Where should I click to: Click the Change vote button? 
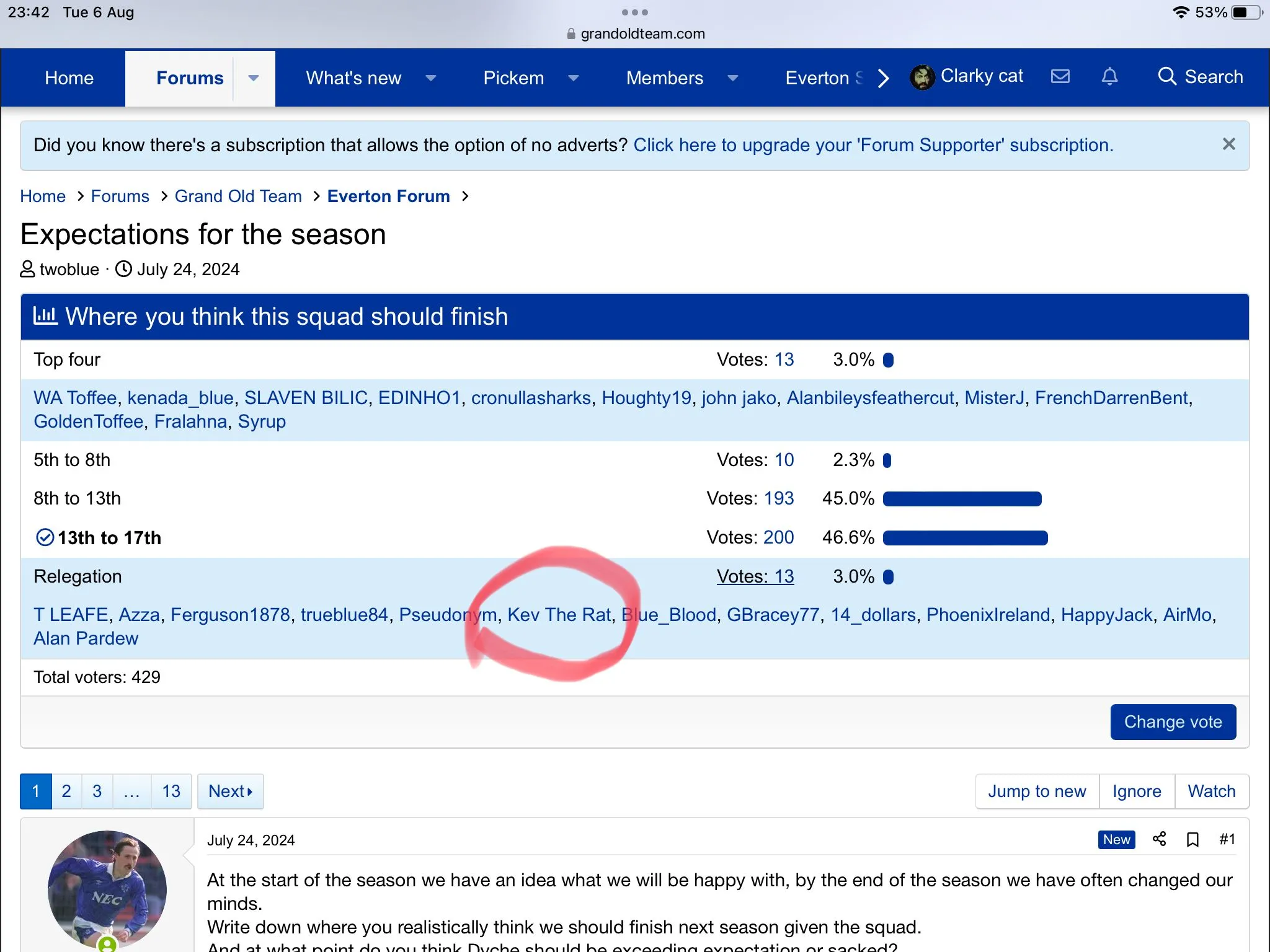pos(1174,721)
